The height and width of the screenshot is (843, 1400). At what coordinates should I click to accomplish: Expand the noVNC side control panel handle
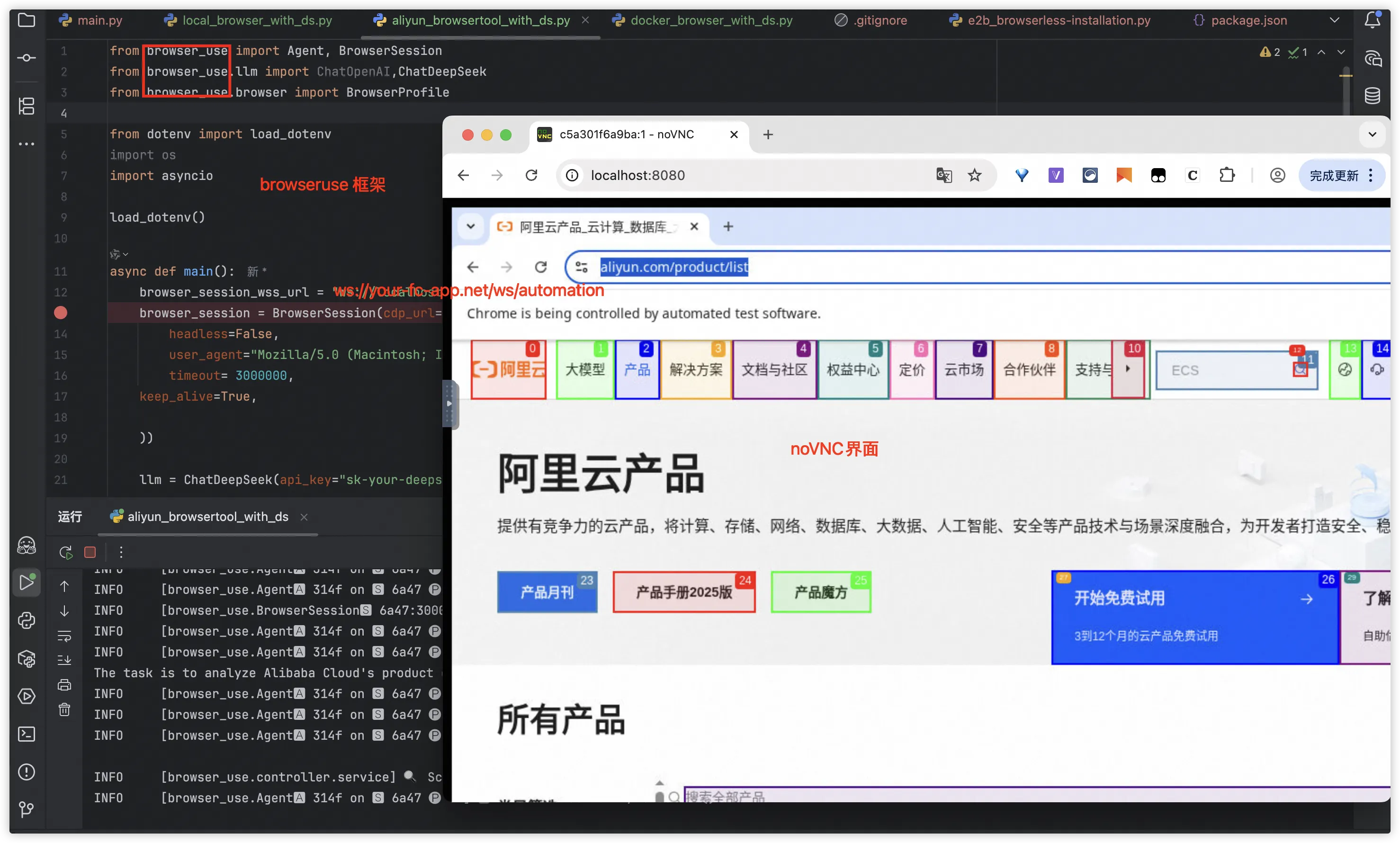pos(449,404)
